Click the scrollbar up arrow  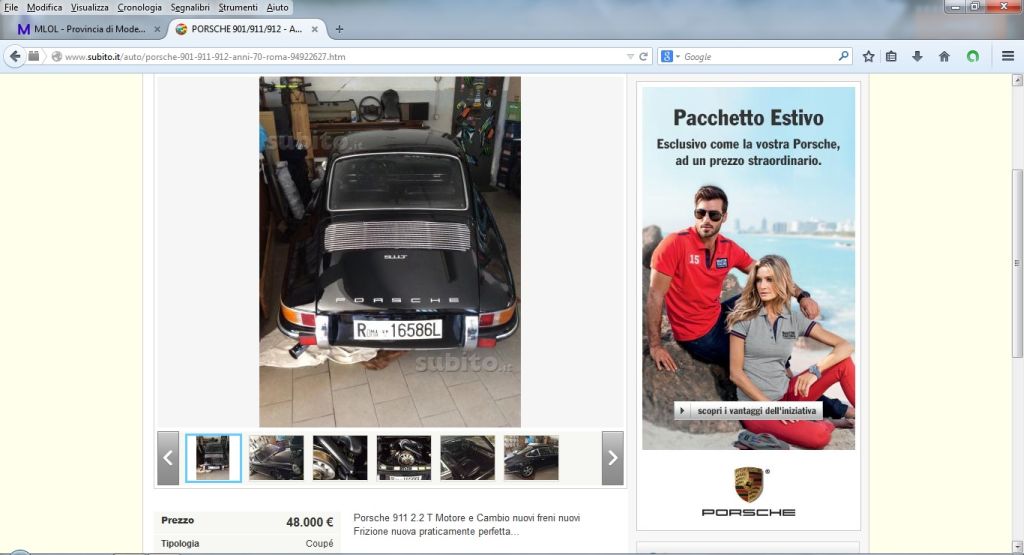click(1017, 80)
